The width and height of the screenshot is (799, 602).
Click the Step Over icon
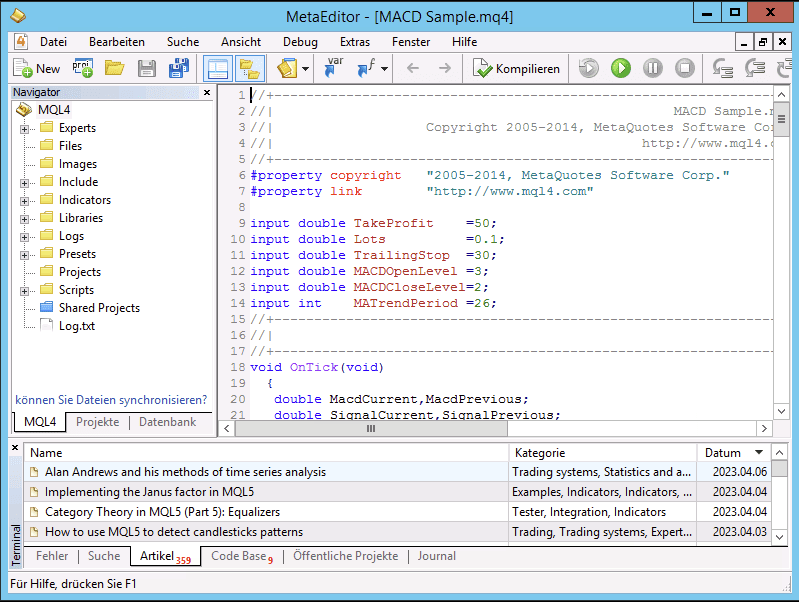point(755,68)
